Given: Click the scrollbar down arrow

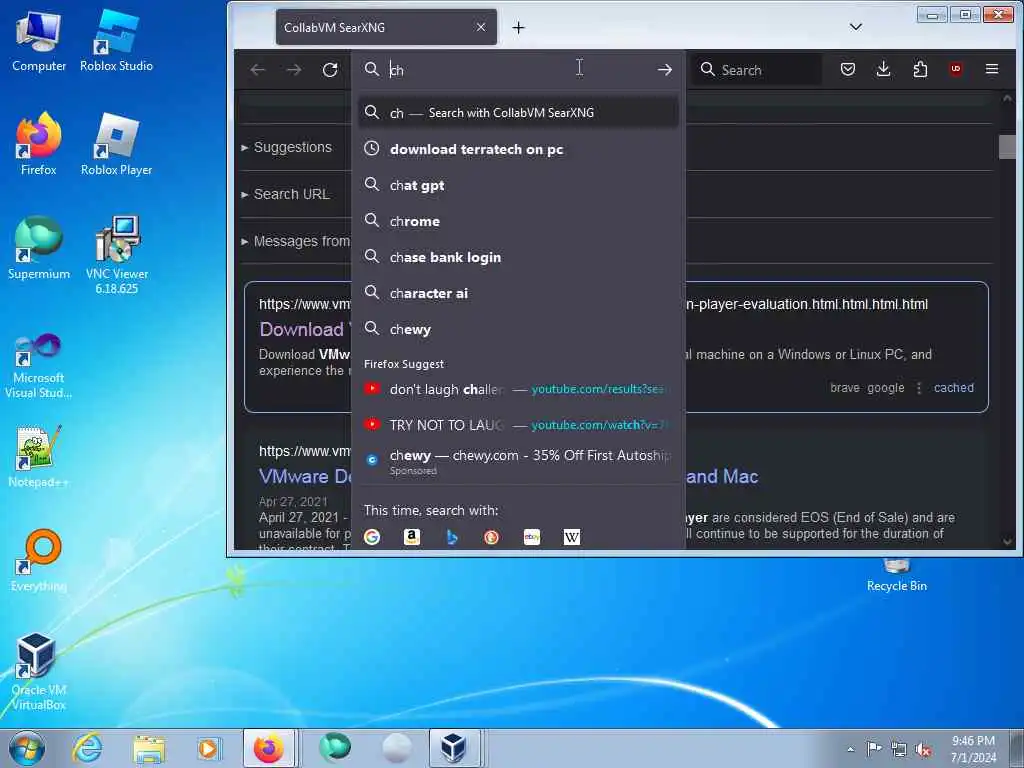Looking at the screenshot, I should (1006, 541).
